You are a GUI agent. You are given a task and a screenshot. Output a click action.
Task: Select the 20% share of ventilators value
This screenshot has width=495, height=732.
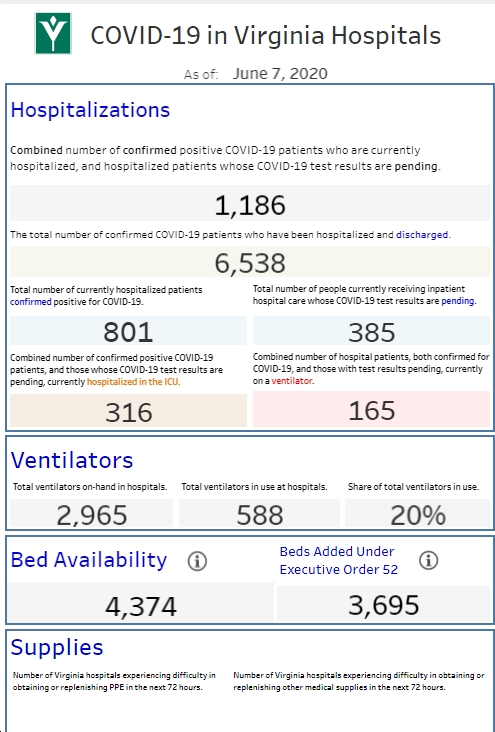pos(418,514)
